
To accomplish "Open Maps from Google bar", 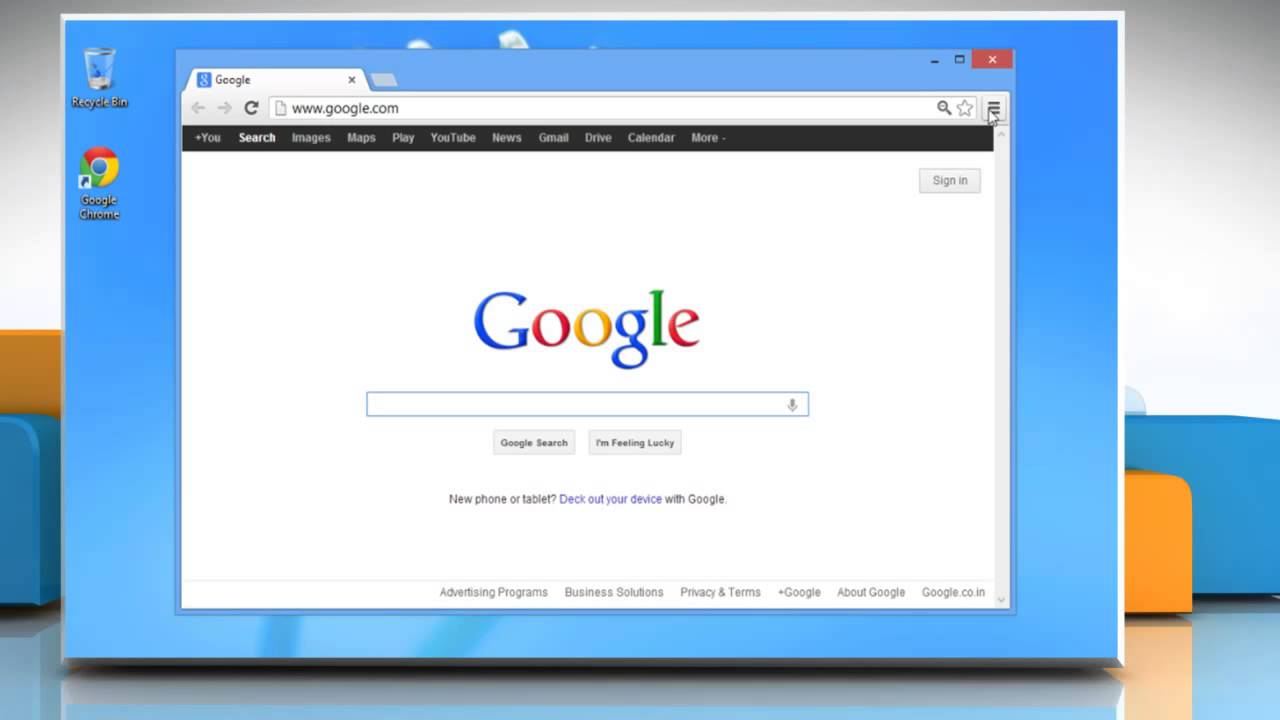I will click(x=361, y=138).
